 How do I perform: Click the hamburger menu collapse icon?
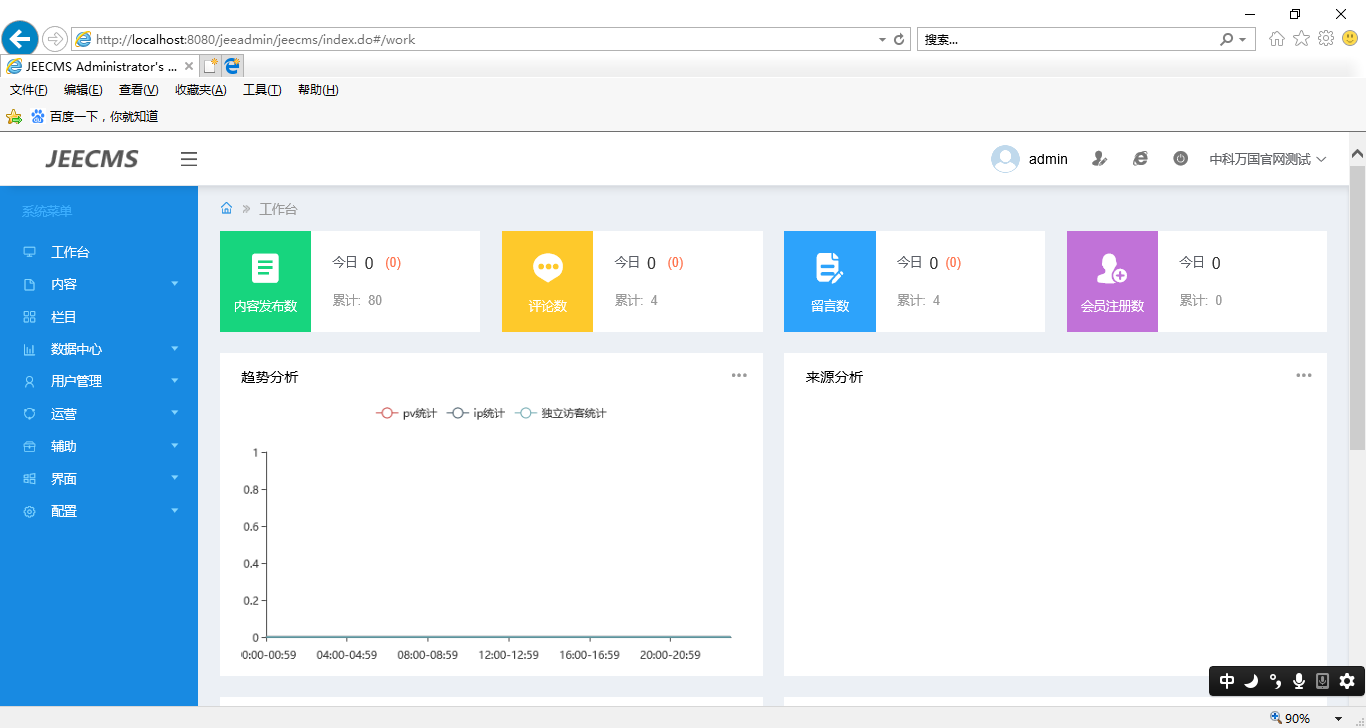click(x=189, y=159)
